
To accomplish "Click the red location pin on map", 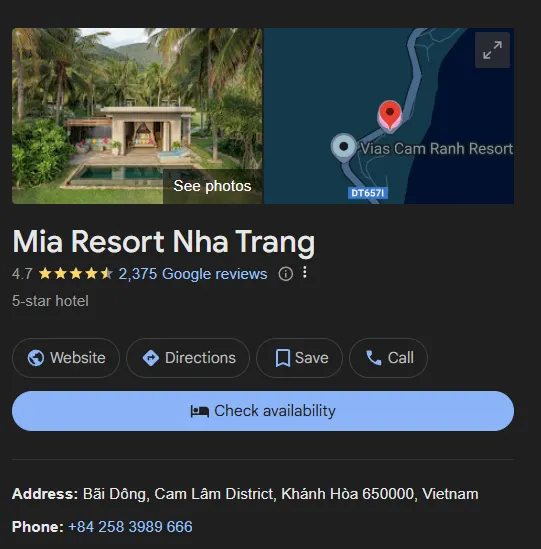I will (x=390, y=115).
